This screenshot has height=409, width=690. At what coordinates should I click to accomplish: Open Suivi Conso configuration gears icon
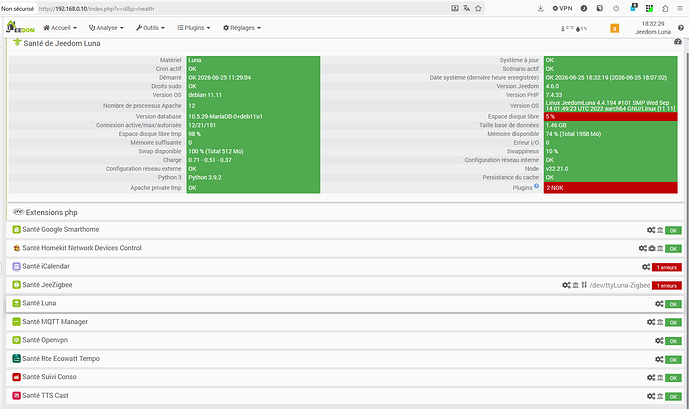point(651,378)
